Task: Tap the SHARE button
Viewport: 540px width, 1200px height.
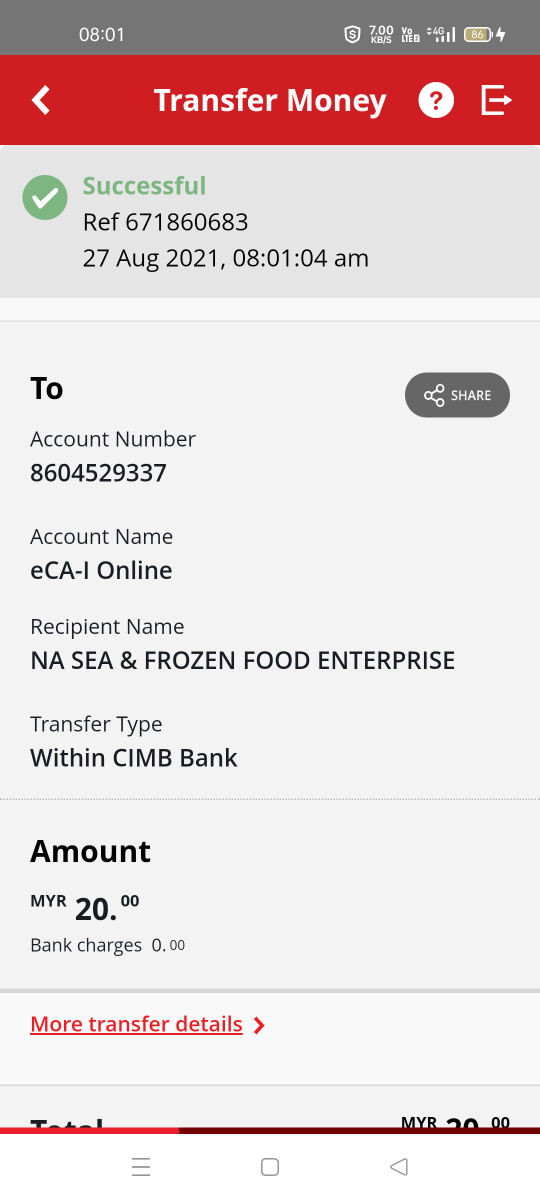Action: 457,395
